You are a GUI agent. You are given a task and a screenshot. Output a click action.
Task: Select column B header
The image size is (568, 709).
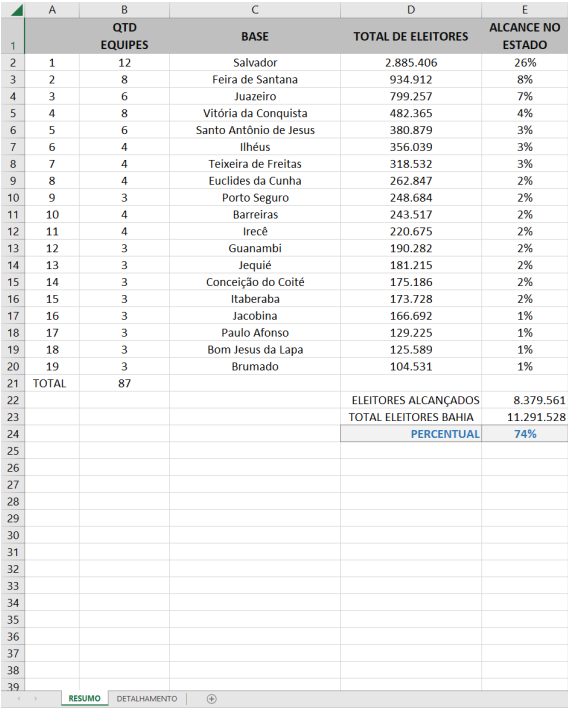point(124,9)
